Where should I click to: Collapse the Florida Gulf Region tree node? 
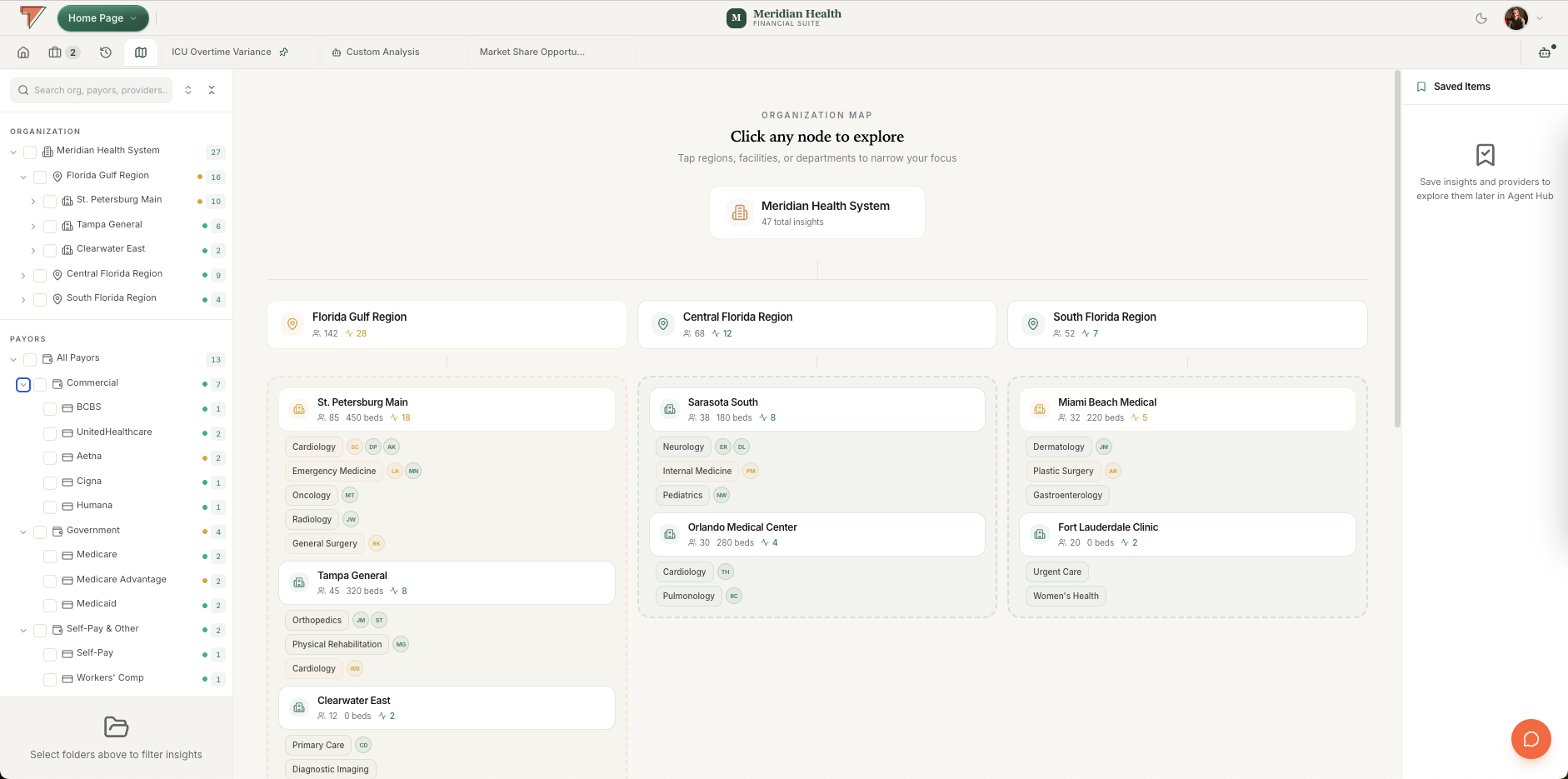[23, 177]
